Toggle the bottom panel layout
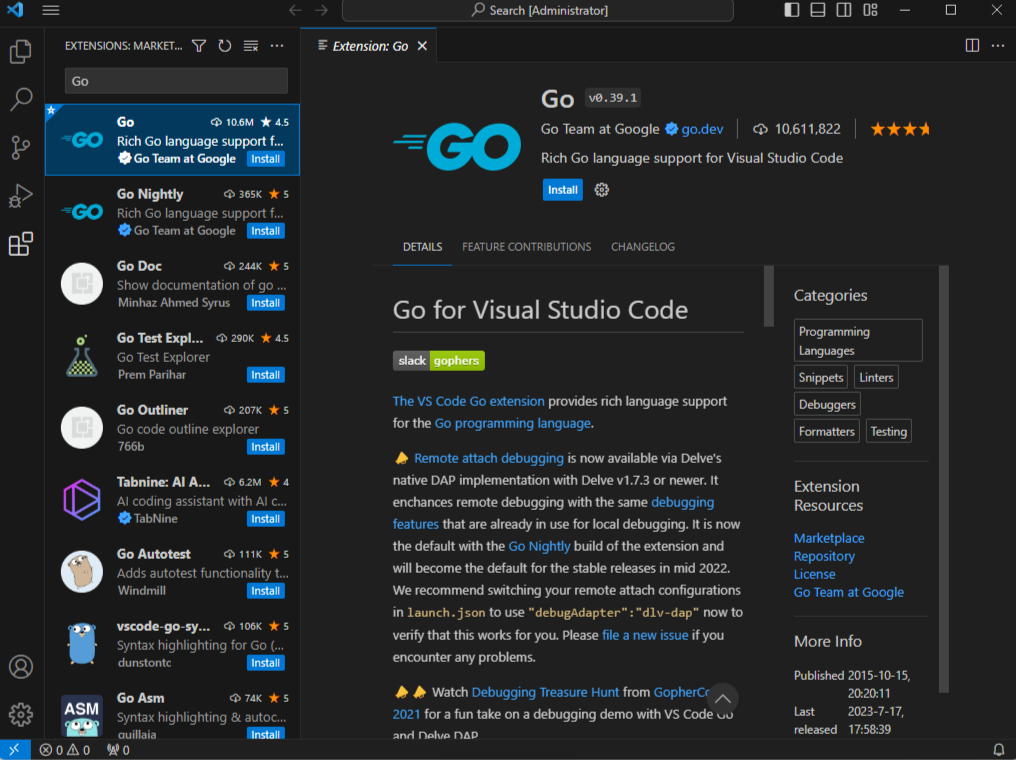The image size is (1016, 760). point(818,10)
